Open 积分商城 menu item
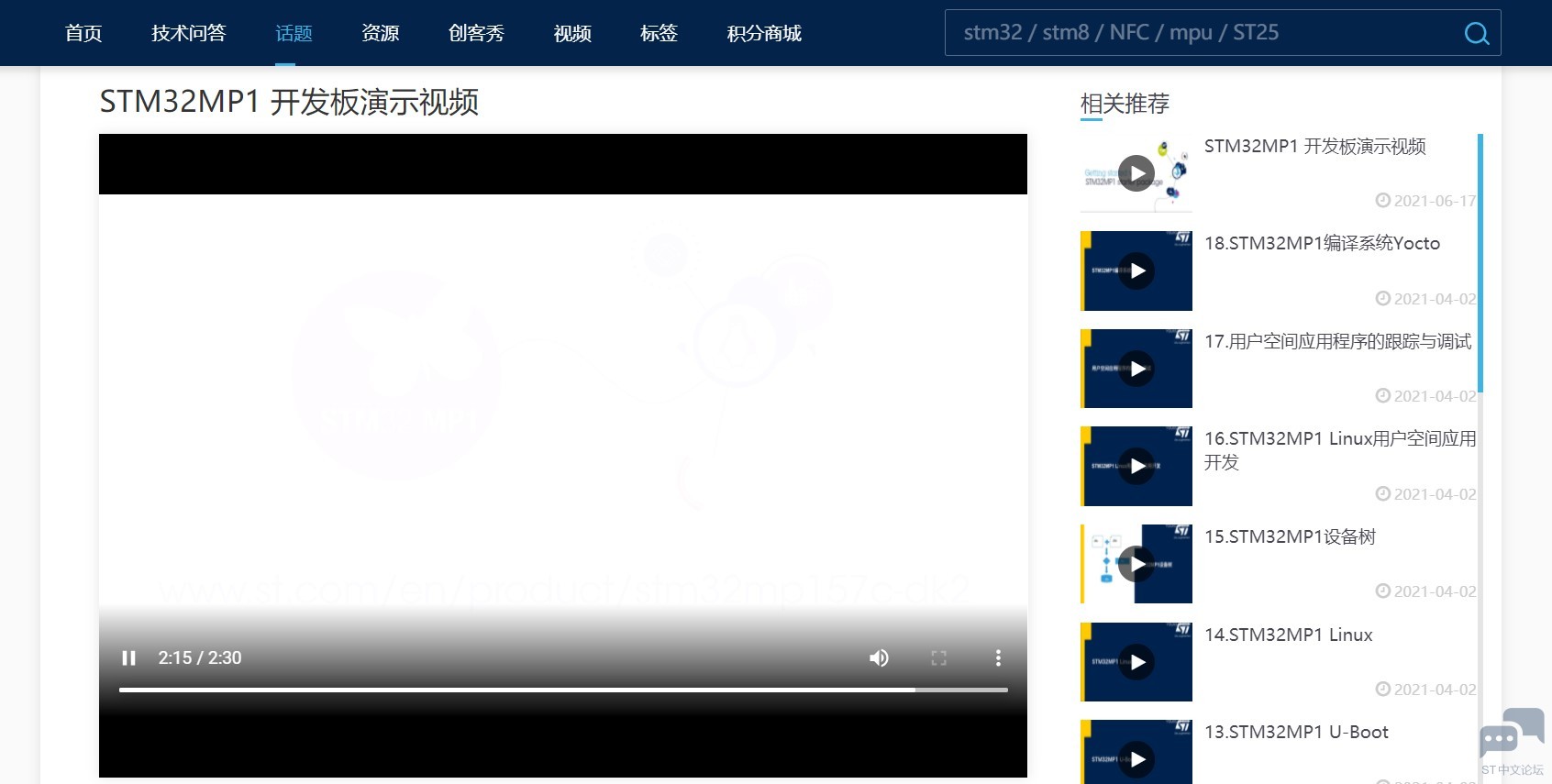 click(x=764, y=33)
